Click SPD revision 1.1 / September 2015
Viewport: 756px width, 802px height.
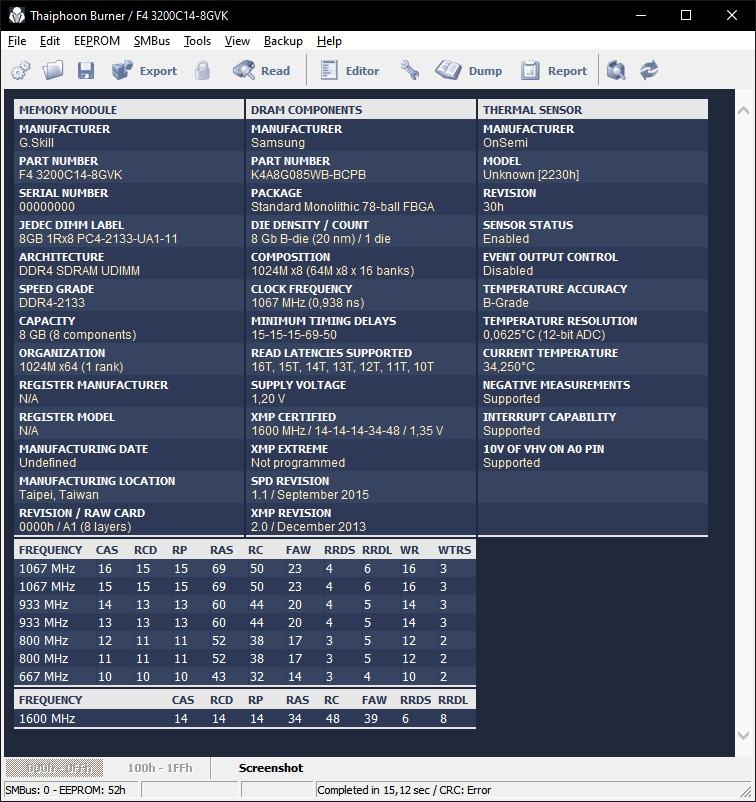309,495
